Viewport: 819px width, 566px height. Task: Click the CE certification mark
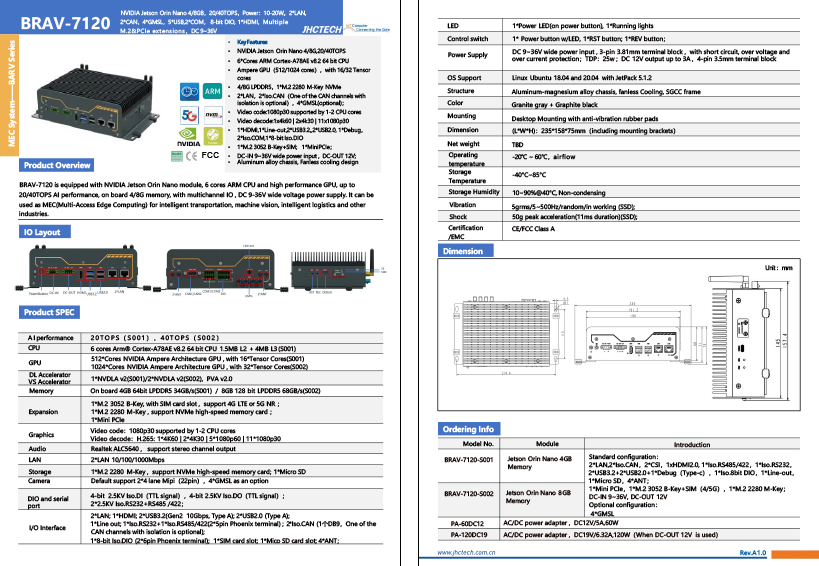[x=192, y=156]
